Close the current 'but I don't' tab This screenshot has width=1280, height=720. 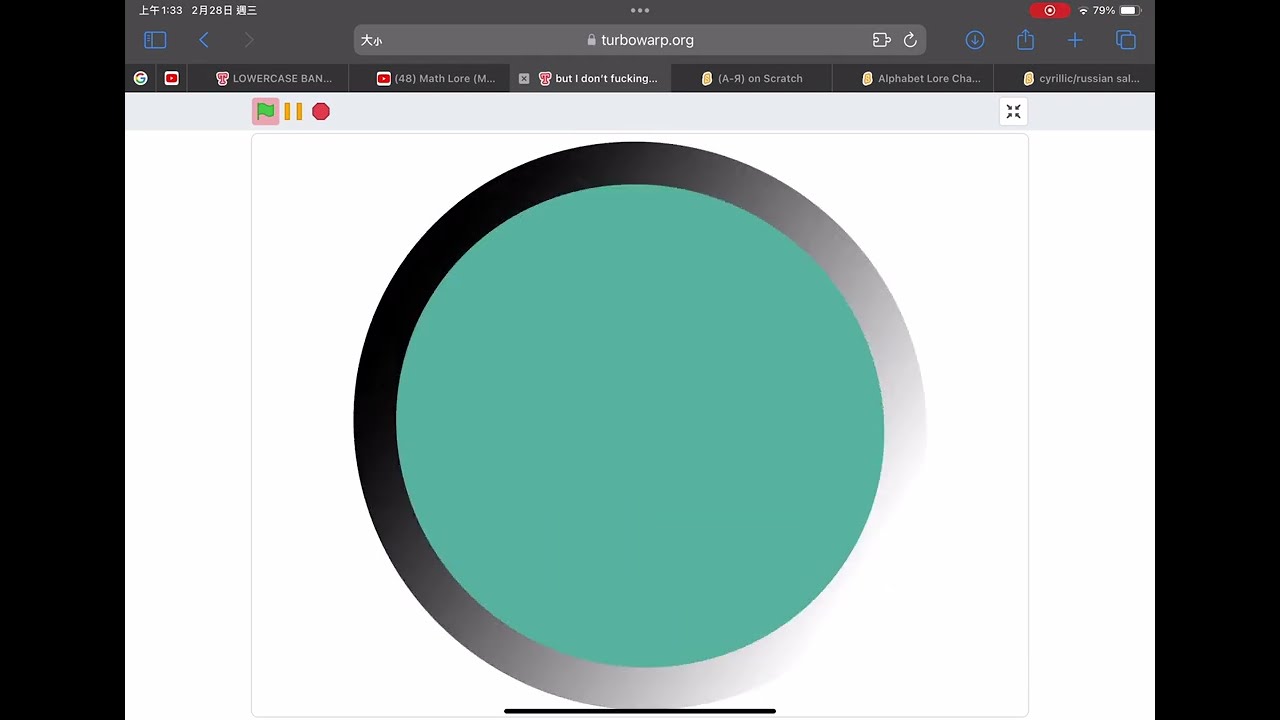[524, 78]
